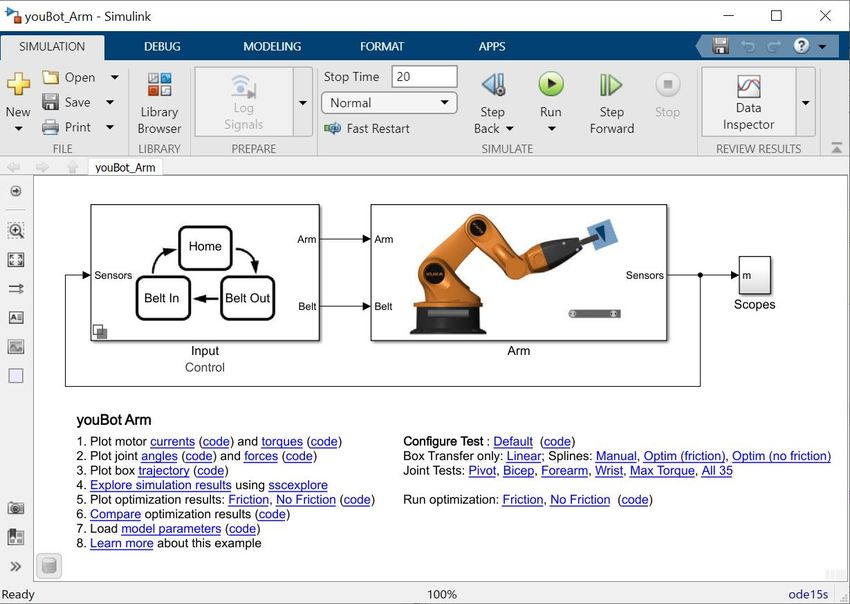Click the redo arrow in quick-access bar

[x=775, y=47]
